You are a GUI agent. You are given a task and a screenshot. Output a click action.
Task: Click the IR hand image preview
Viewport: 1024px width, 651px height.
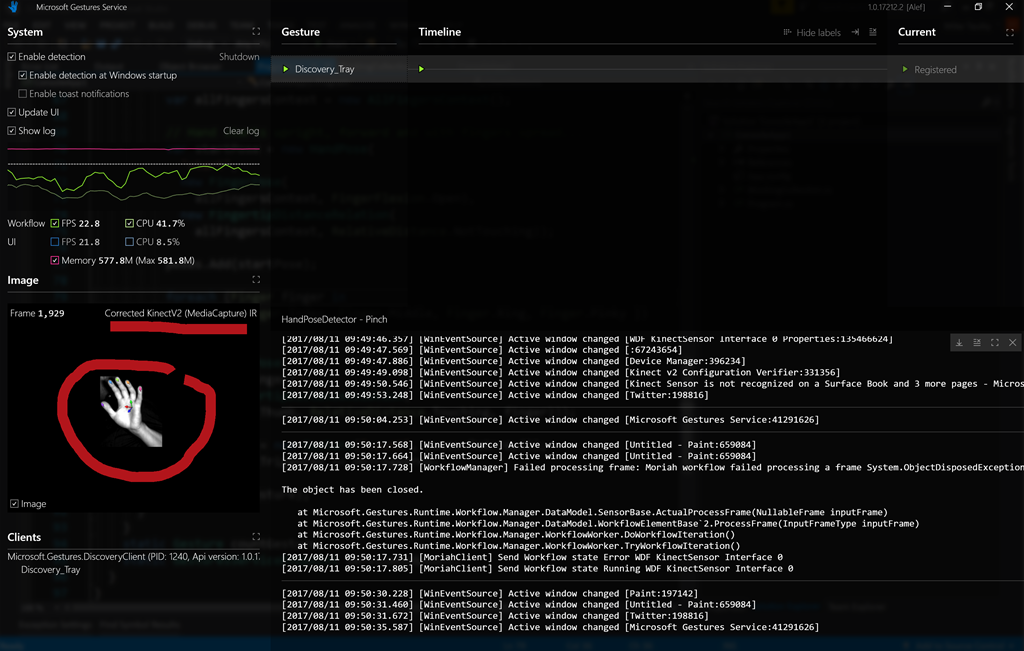click(x=131, y=411)
